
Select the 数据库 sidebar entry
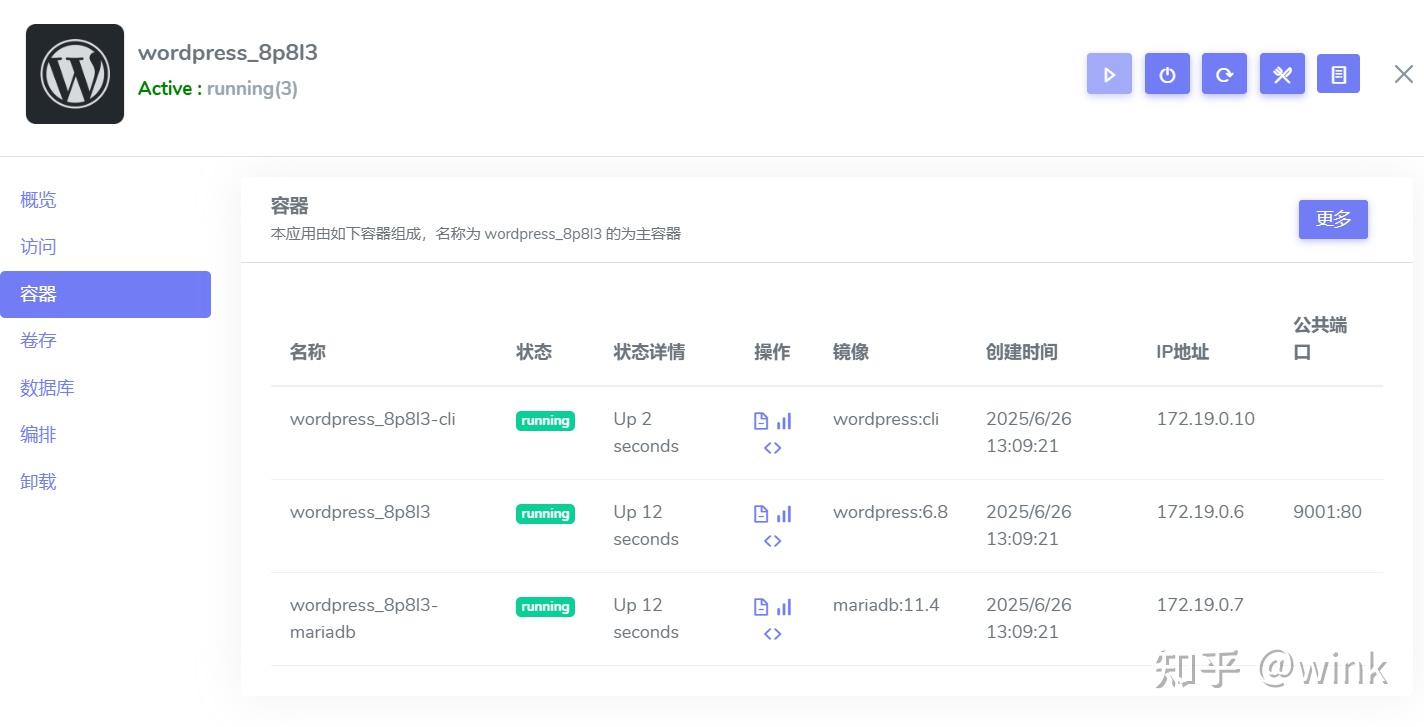(x=47, y=388)
